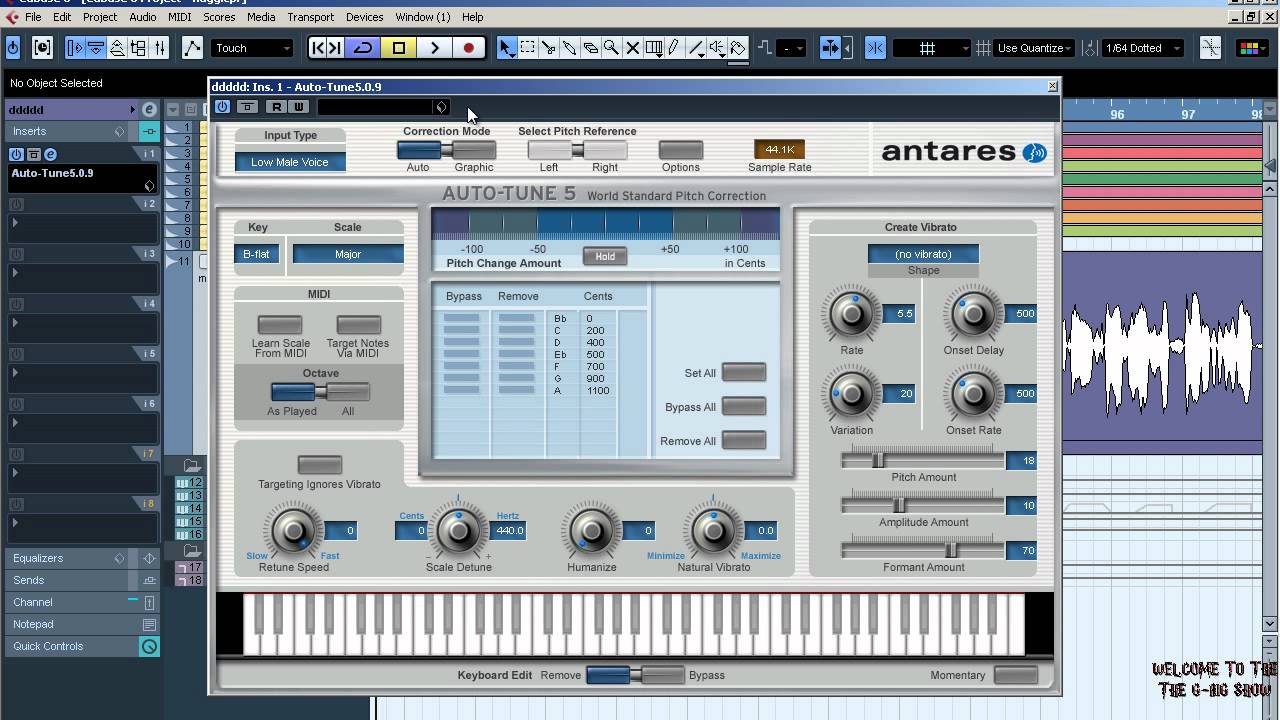Viewport: 1280px width, 720px height.
Task: Toggle the Octave As Played/All switch
Action: [x=320, y=392]
